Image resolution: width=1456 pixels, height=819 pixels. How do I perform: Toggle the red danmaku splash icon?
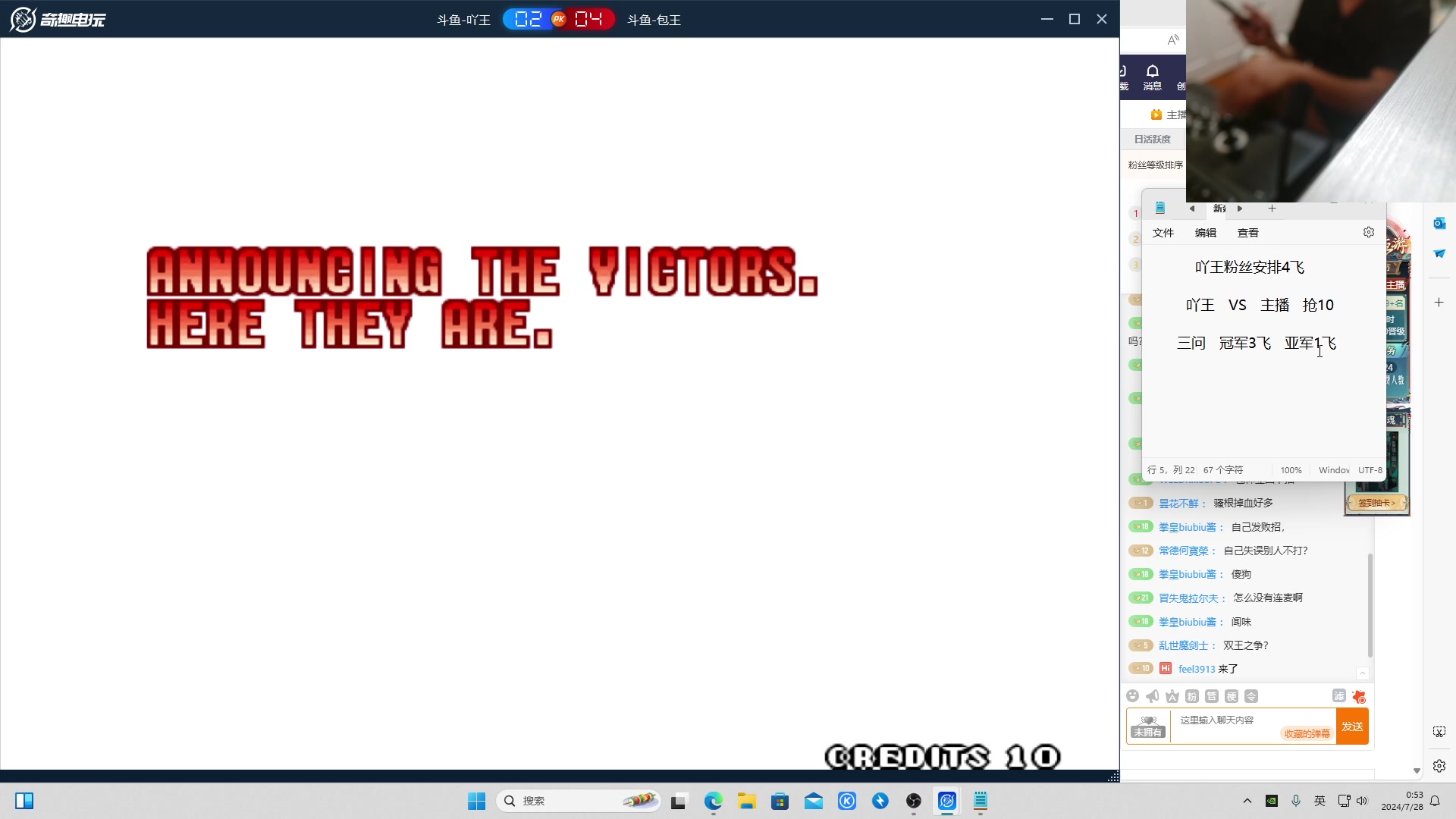click(x=1359, y=696)
